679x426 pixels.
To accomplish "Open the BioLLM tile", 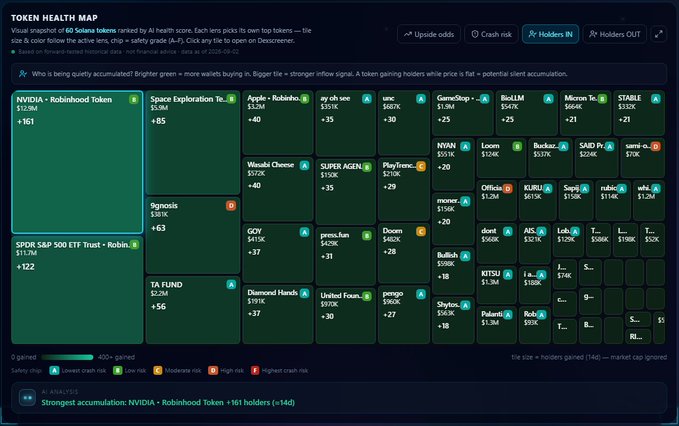I will (526, 113).
